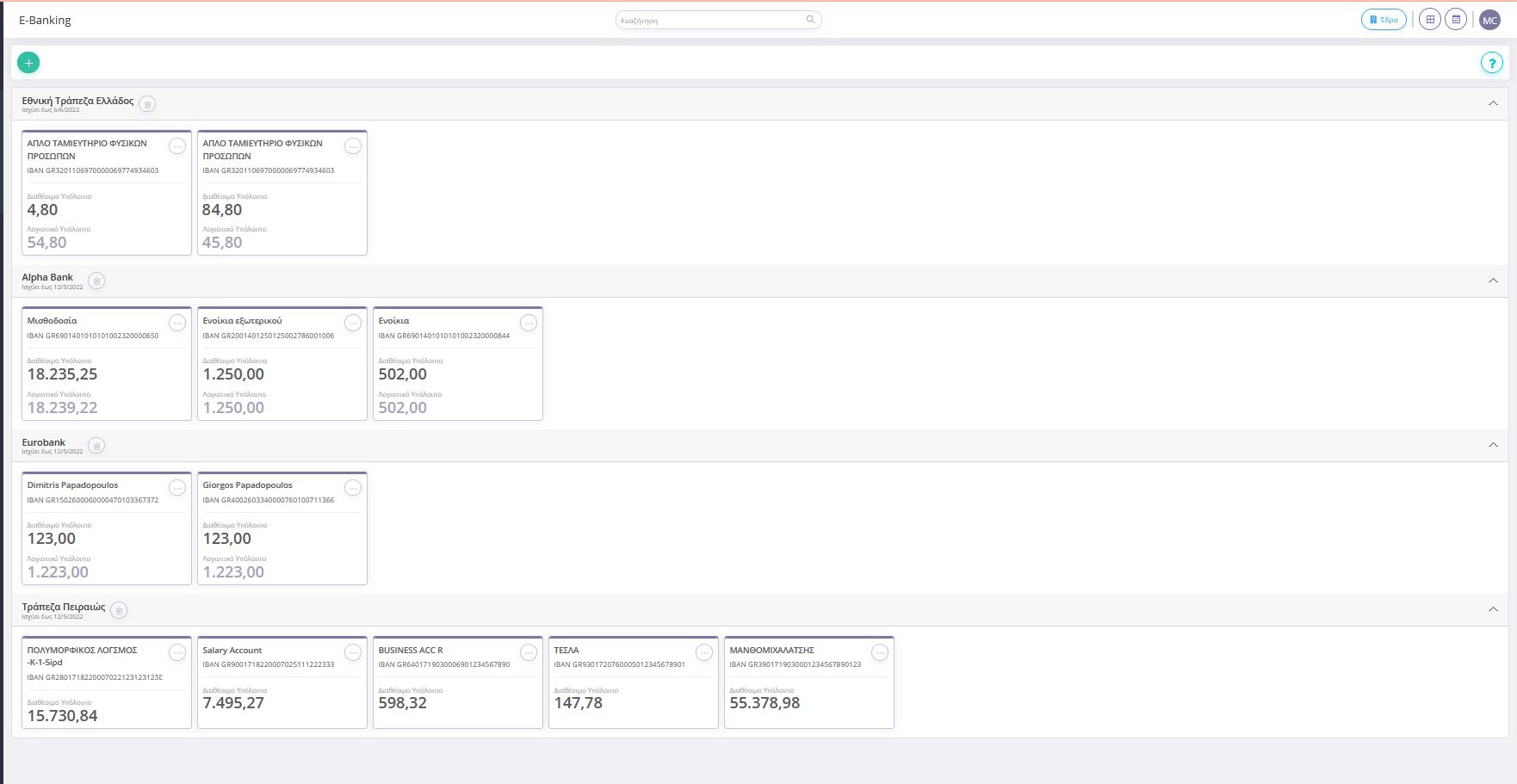
Task: Click the Dimitris Papadopoulos account name
Action: (x=73, y=485)
